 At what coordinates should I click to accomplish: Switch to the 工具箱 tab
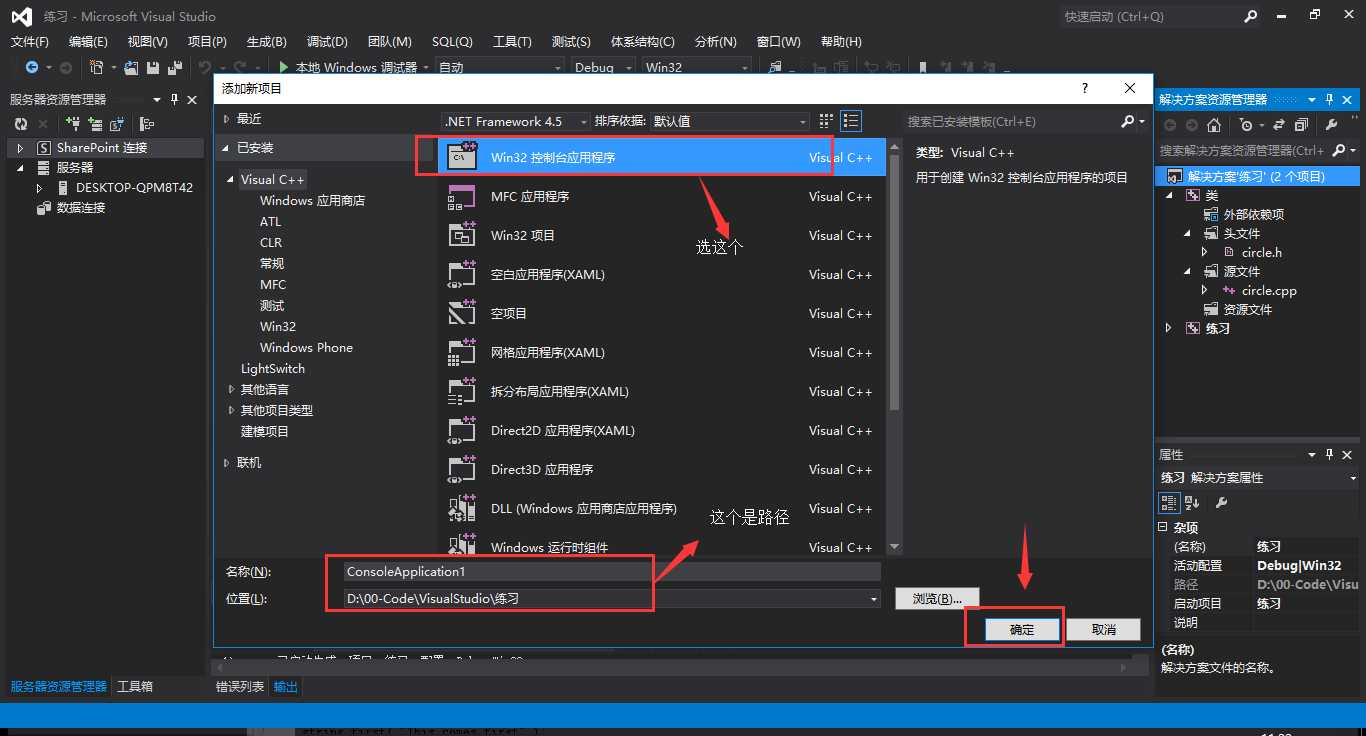[135, 687]
